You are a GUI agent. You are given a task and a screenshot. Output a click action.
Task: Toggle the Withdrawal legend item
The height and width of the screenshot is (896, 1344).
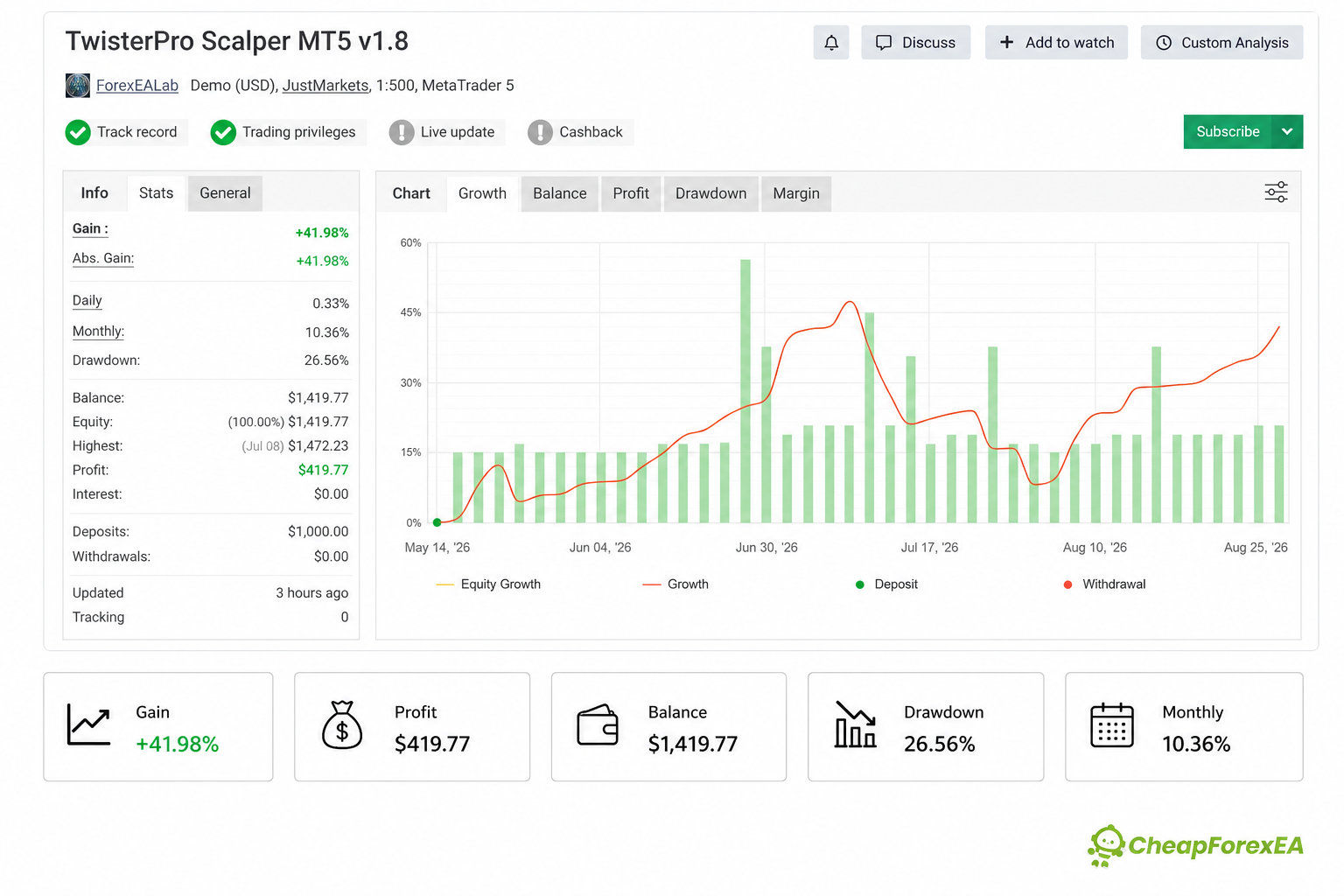click(x=1104, y=584)
